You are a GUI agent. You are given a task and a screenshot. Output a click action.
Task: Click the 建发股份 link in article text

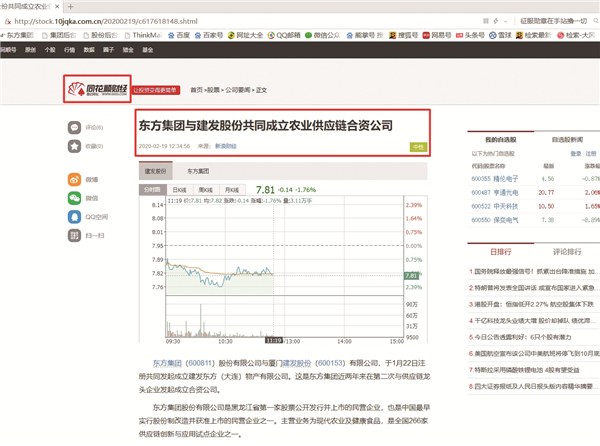(297, 363)
